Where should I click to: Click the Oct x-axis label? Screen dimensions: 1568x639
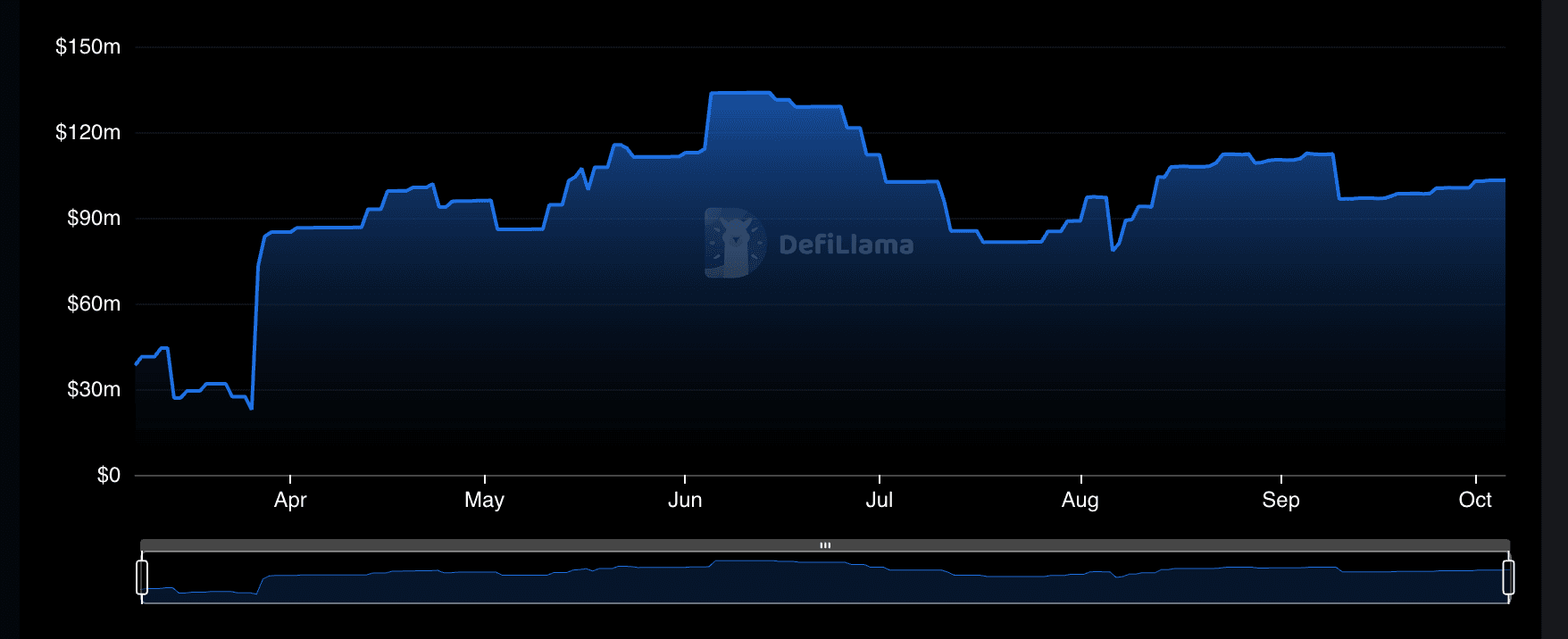click(x=1475, y=500)
